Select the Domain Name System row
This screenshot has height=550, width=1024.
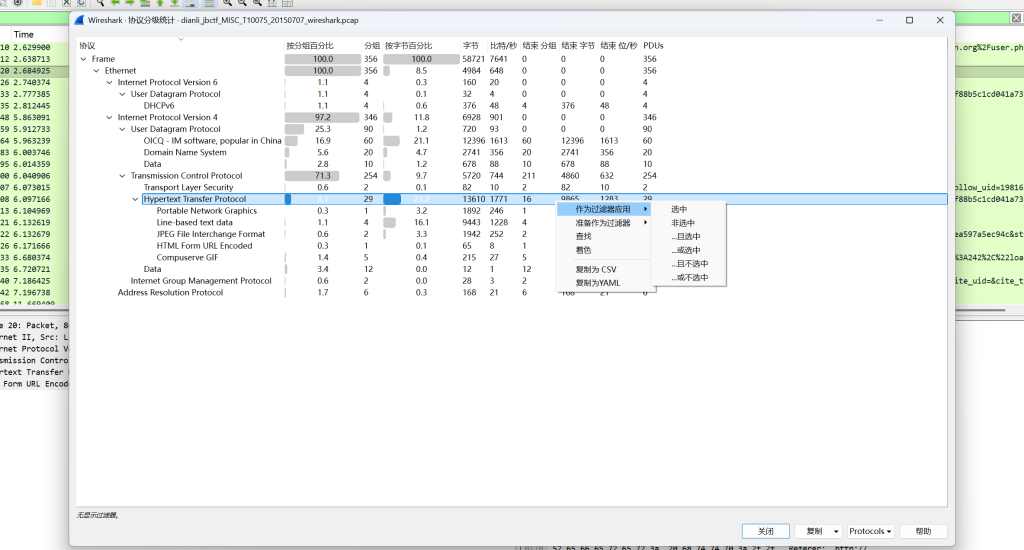pyautogui.click(x=185, y=153)
